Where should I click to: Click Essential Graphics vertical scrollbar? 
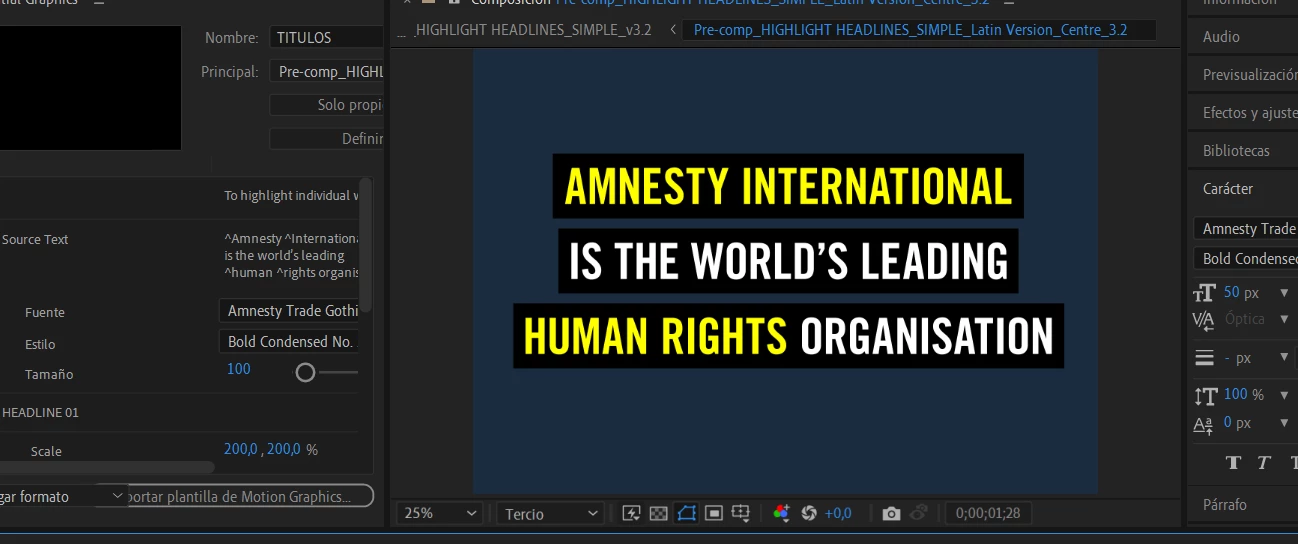click(365, 245)
